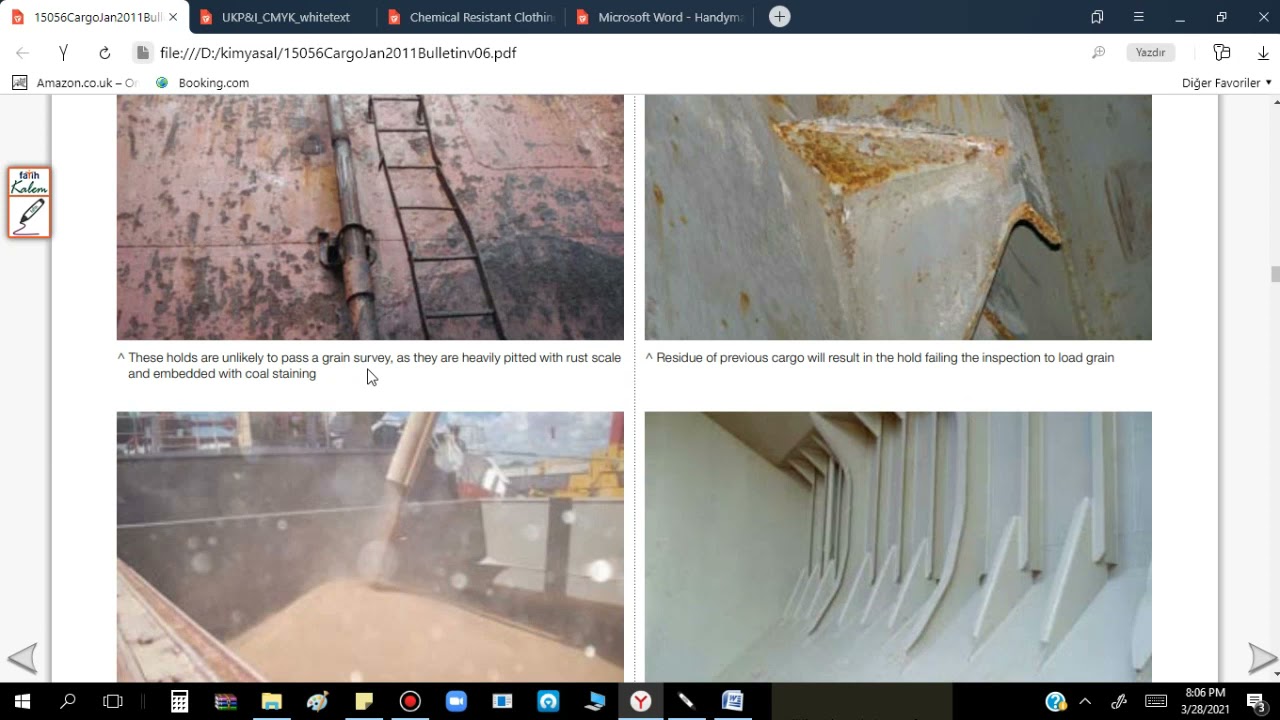The image size is (1280, 720).
Task: Open the Yandex home Y icon
Action: 63,53
